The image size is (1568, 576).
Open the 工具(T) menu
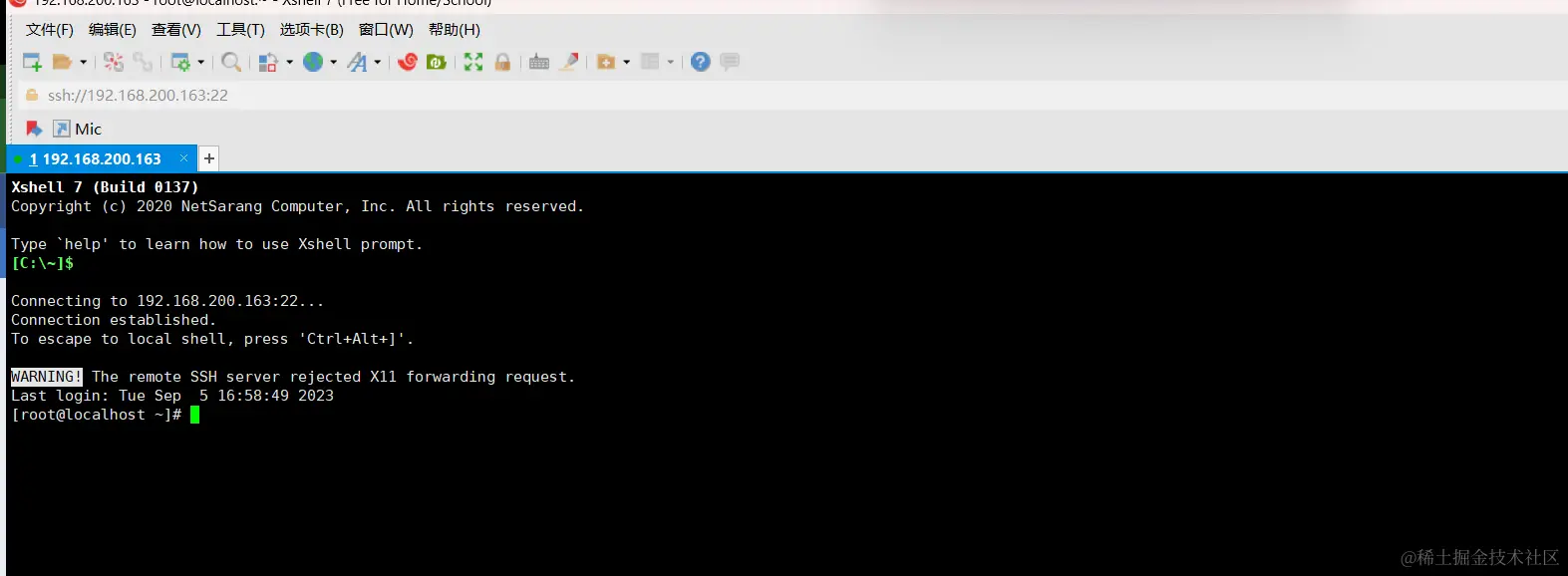[x=241, y=30]
